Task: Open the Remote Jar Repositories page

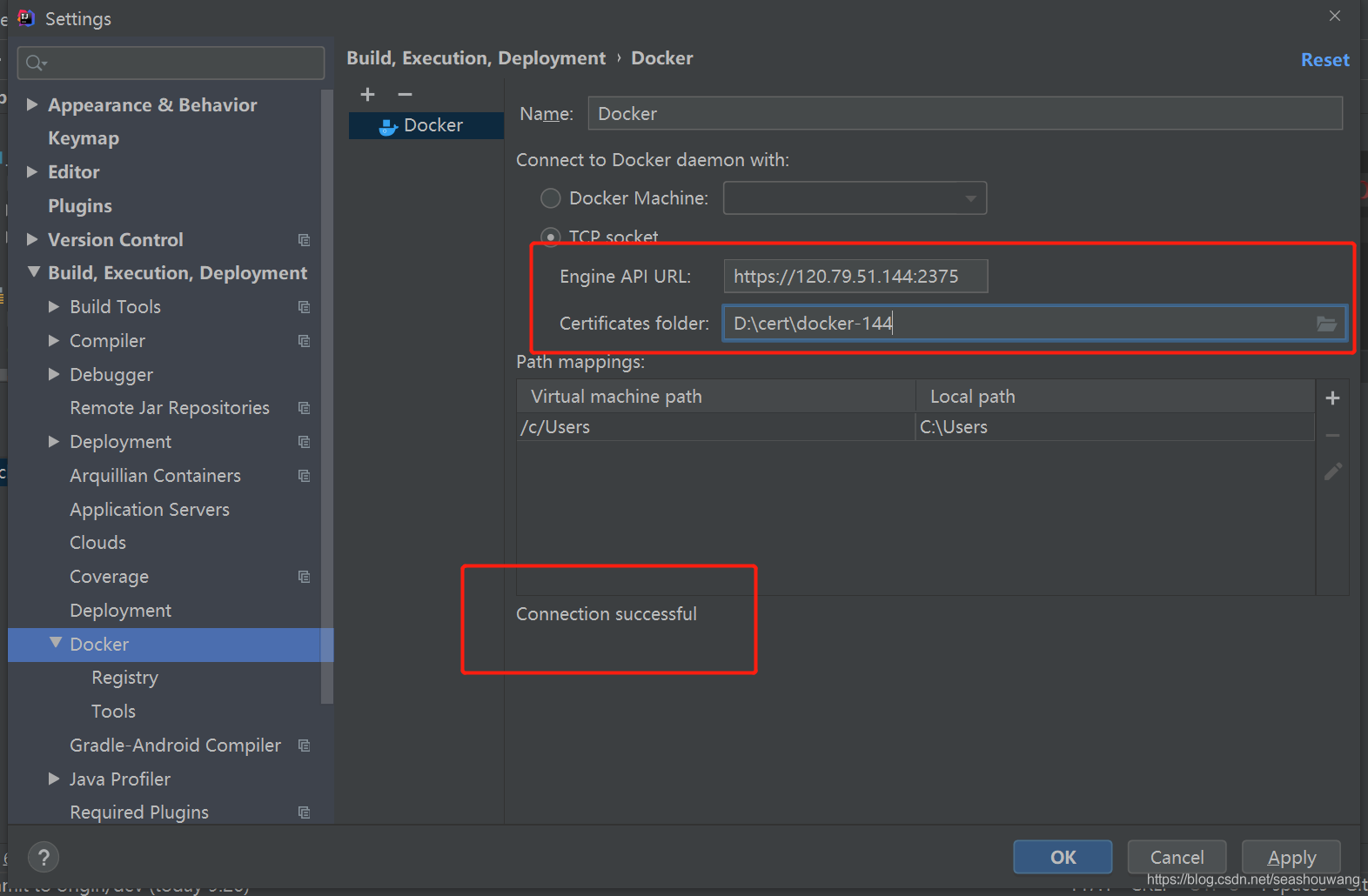Action: click(170, 408)
